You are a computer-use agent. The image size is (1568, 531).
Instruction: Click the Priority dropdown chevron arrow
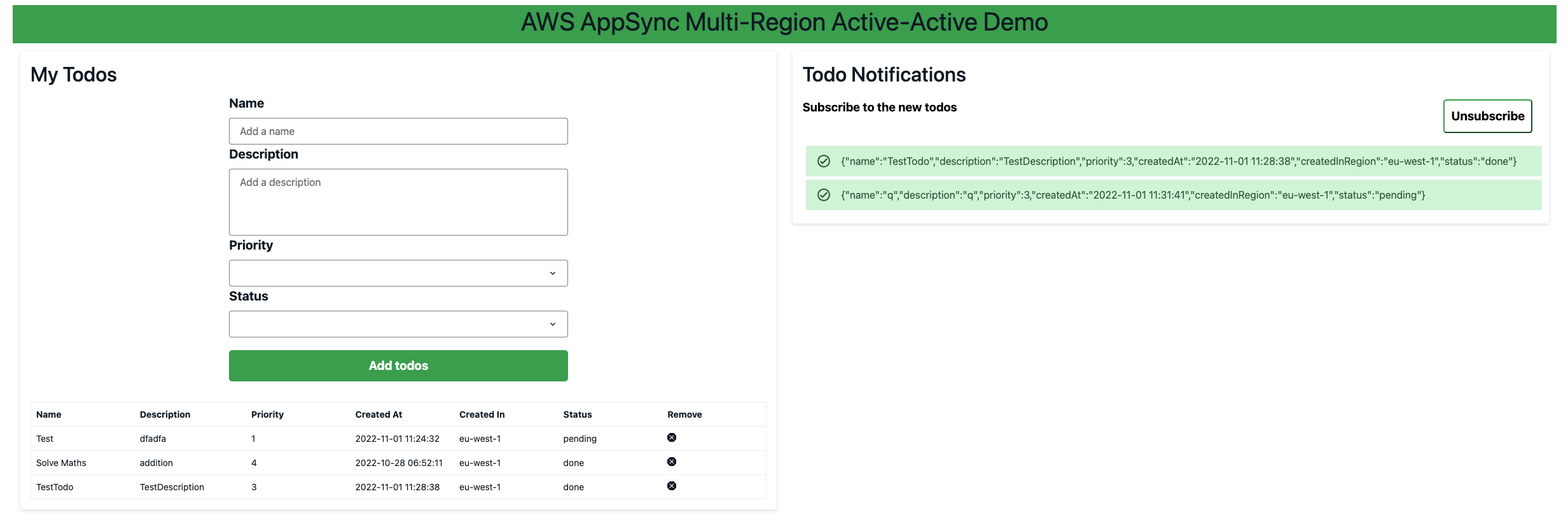point(552,273)
